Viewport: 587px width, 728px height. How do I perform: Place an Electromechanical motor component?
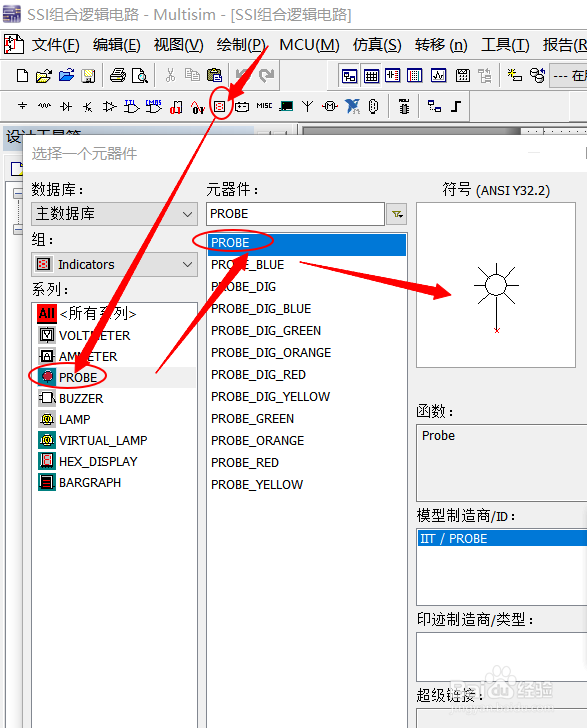click(x=330, y=106)
